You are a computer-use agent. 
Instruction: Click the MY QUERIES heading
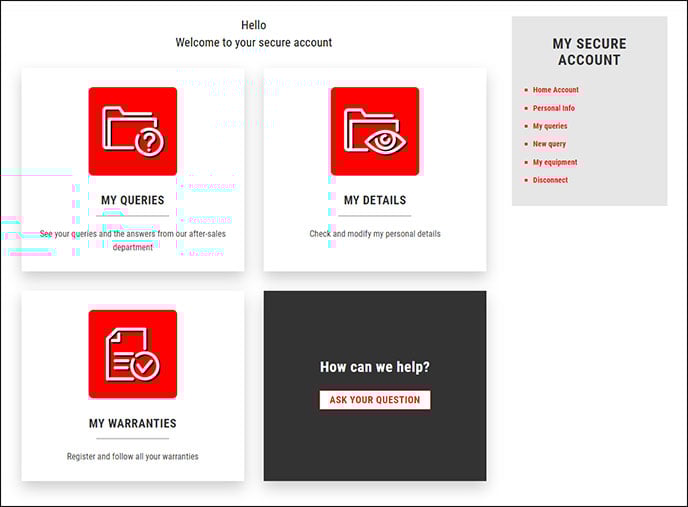pyautogui.click(x=133, y=200)
